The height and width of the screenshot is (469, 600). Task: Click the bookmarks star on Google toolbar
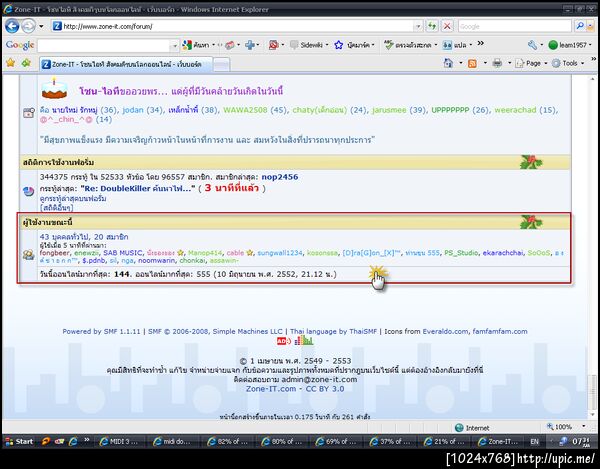(338, 45)
